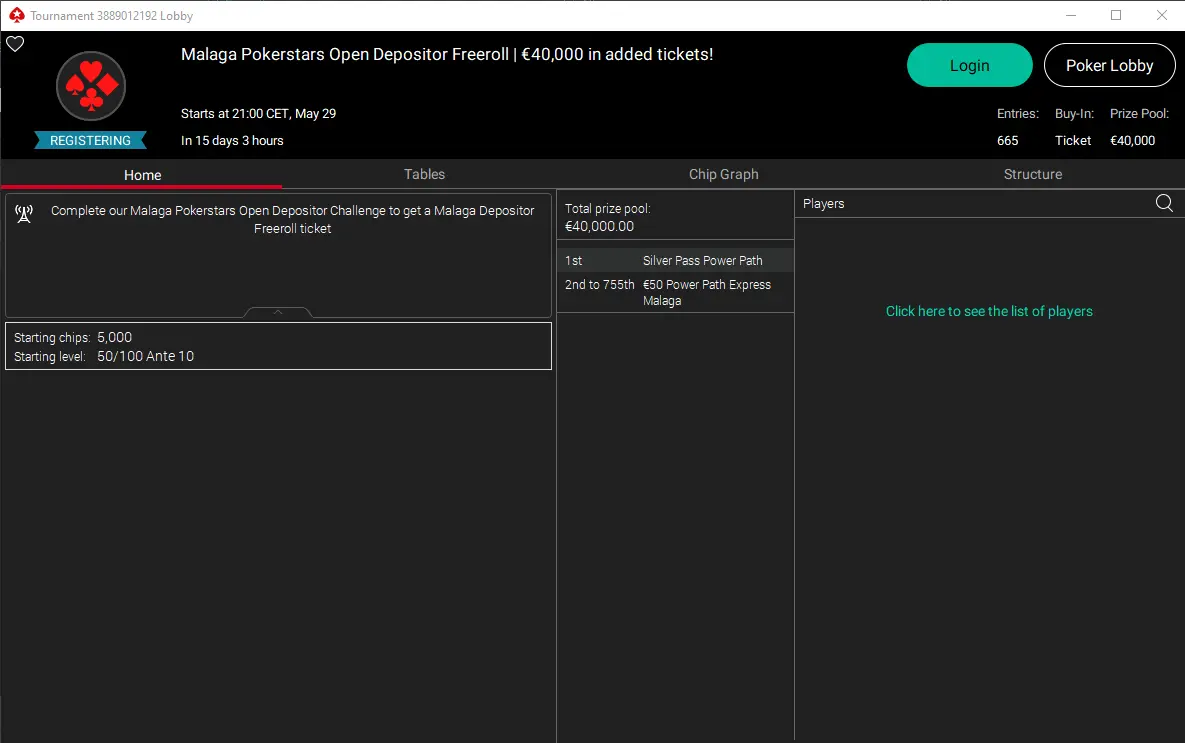Click the Players panel heading

[823, 203]
